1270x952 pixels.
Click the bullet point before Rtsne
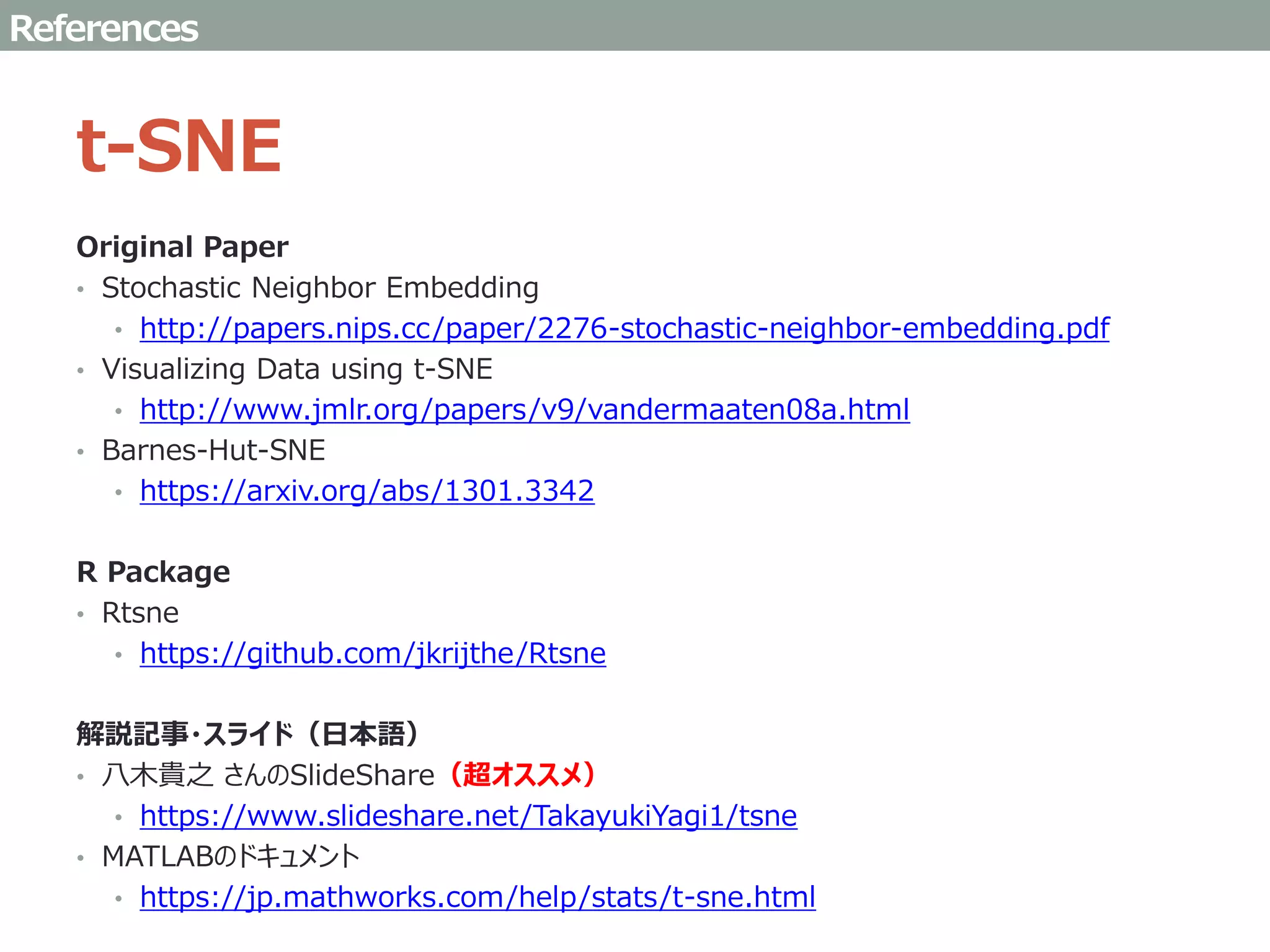[x=81, y=614]
